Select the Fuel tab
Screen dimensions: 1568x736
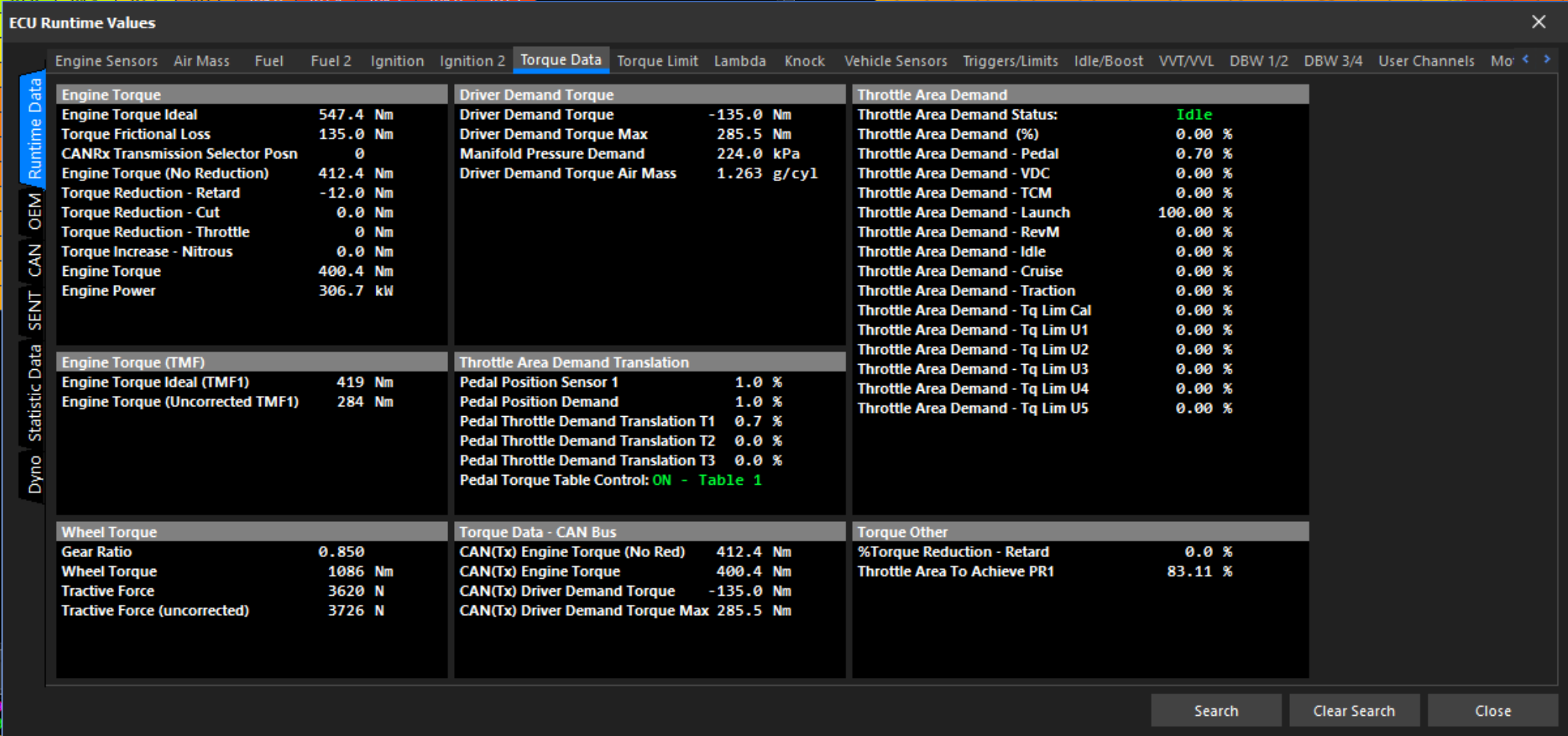point(268,61)
